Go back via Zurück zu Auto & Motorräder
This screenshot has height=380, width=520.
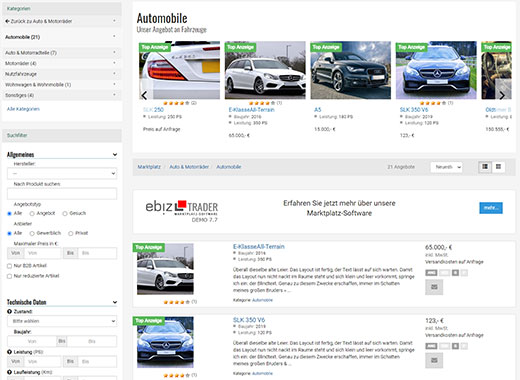39,21
